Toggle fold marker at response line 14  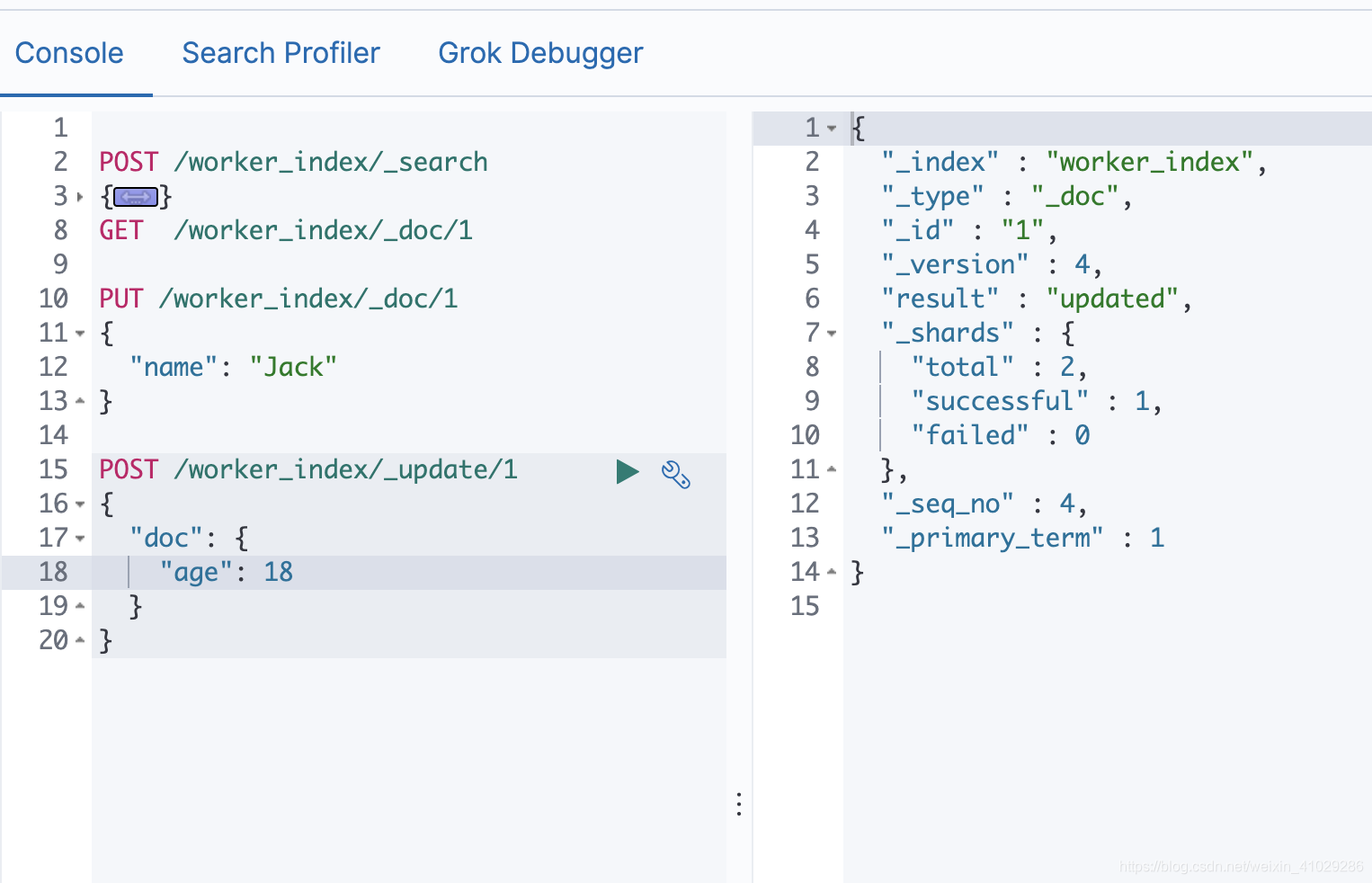pos(832,572)
